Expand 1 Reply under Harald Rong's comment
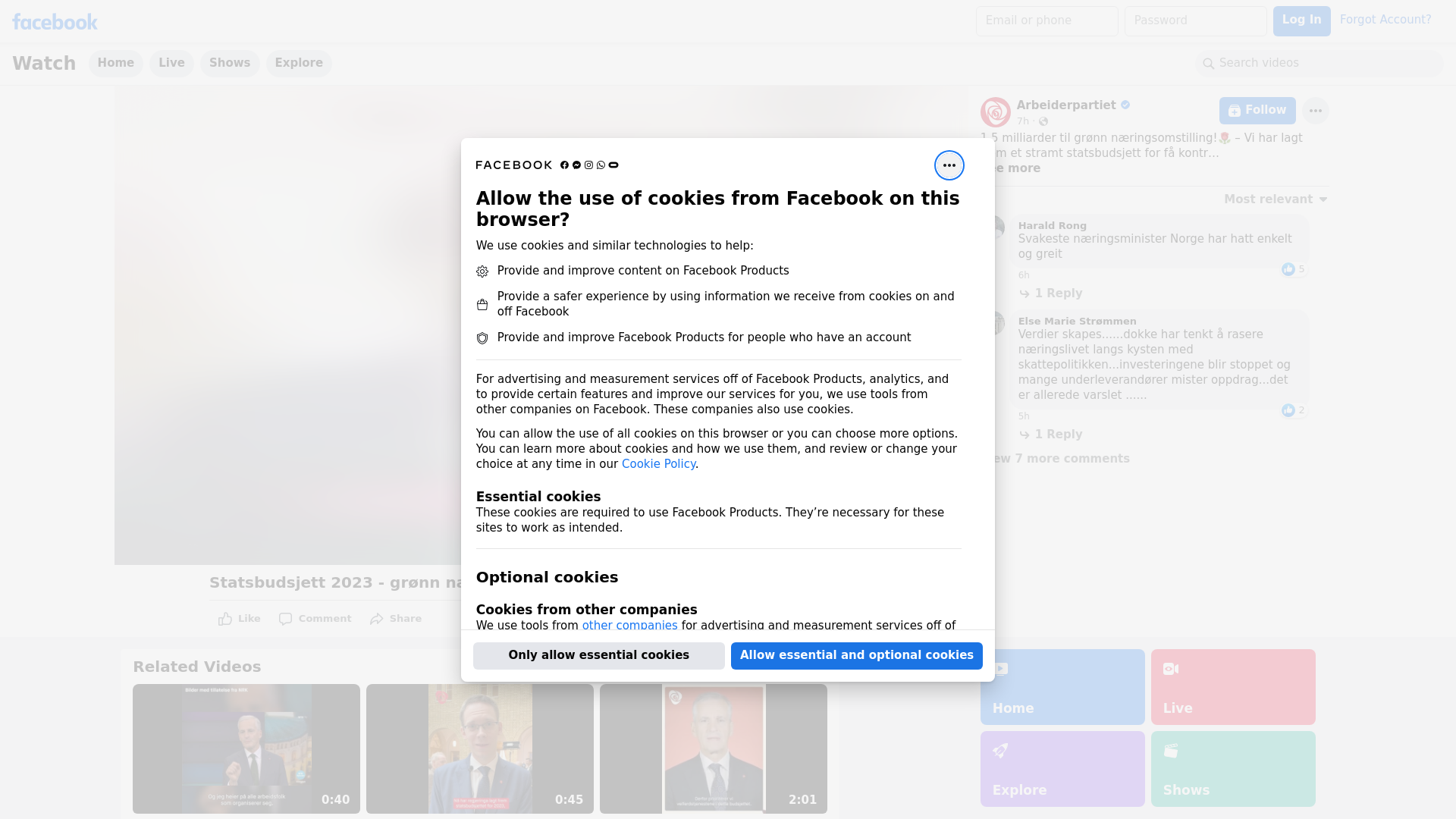The width and height of the screenshot is (1456, 819). 1051,293
